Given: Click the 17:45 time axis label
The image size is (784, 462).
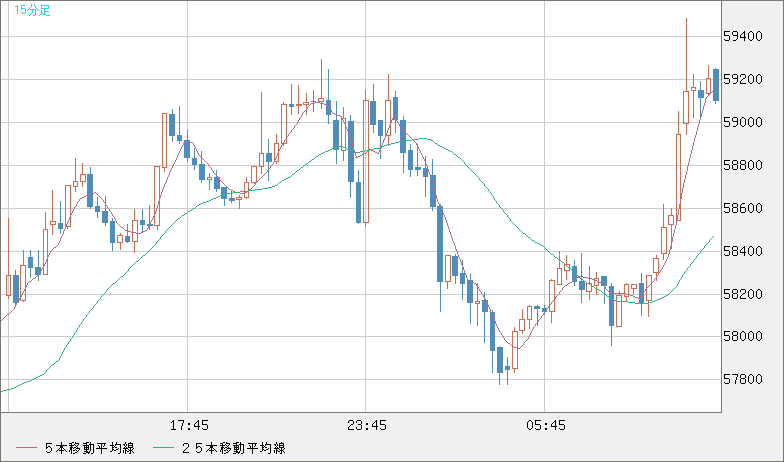Looking at the screenshot, I should click(x=189, y=426).
